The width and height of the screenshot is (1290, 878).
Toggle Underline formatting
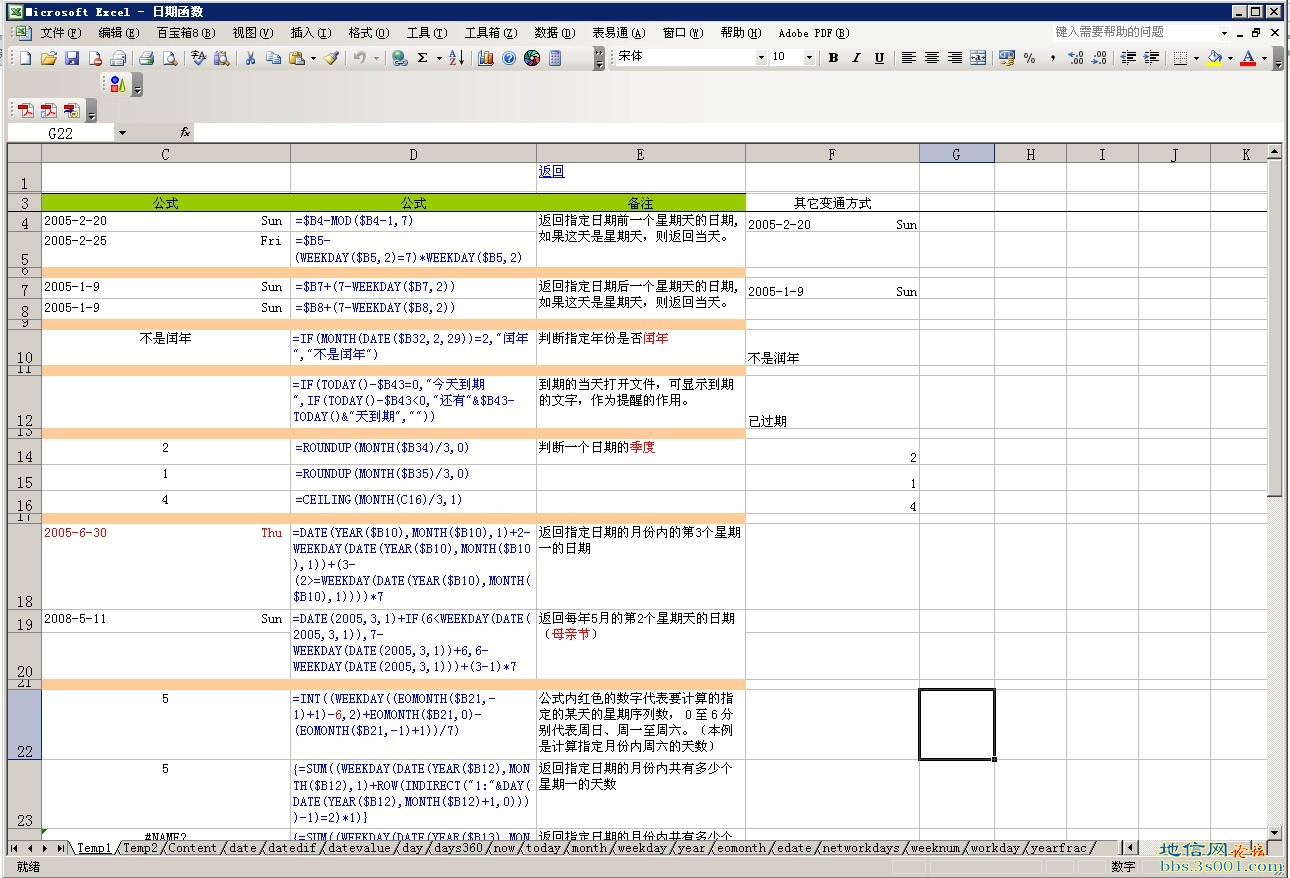tap(879, 58)
